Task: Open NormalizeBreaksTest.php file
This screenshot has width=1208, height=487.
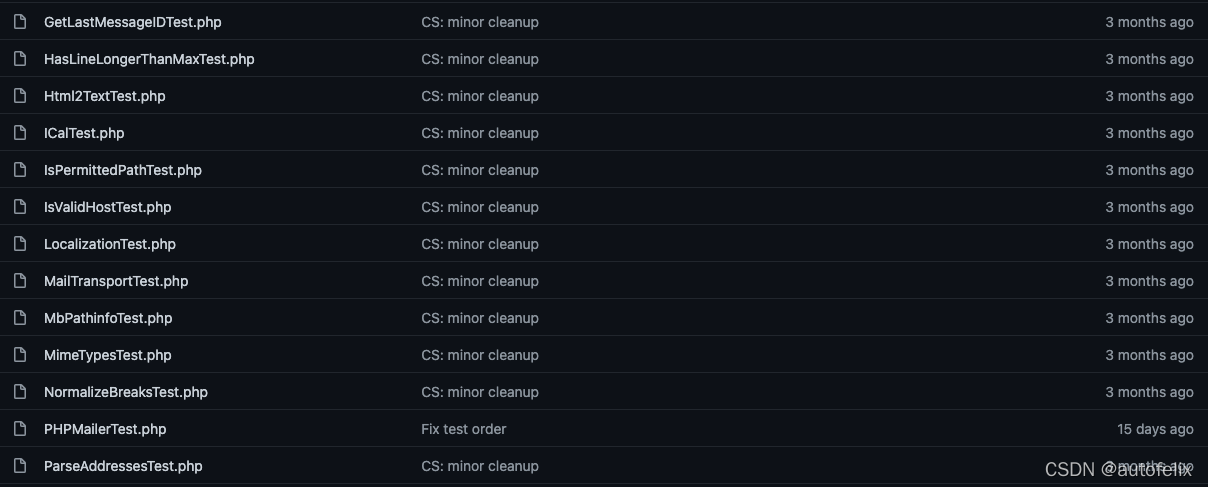Action: click(x=126, y=392)
